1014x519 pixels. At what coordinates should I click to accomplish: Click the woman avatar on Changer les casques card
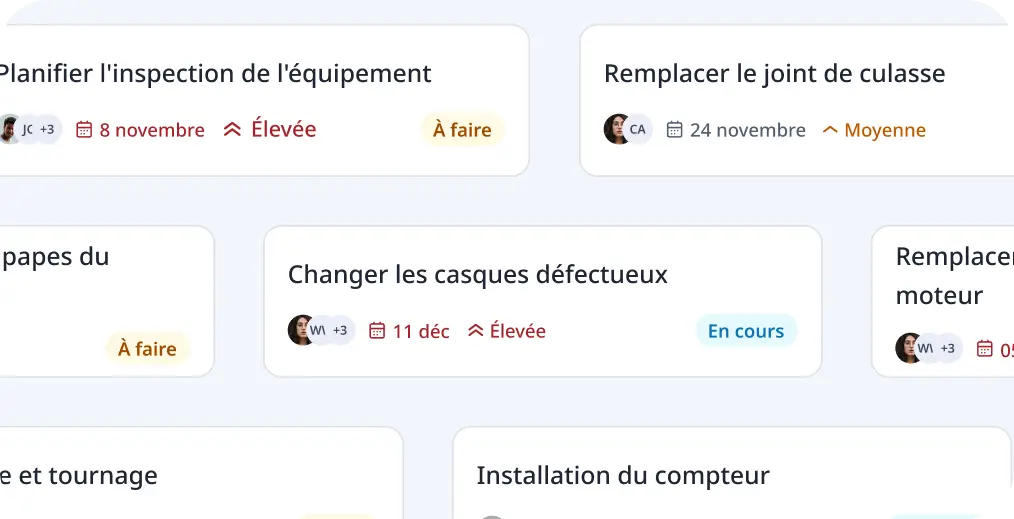[301, 330]
